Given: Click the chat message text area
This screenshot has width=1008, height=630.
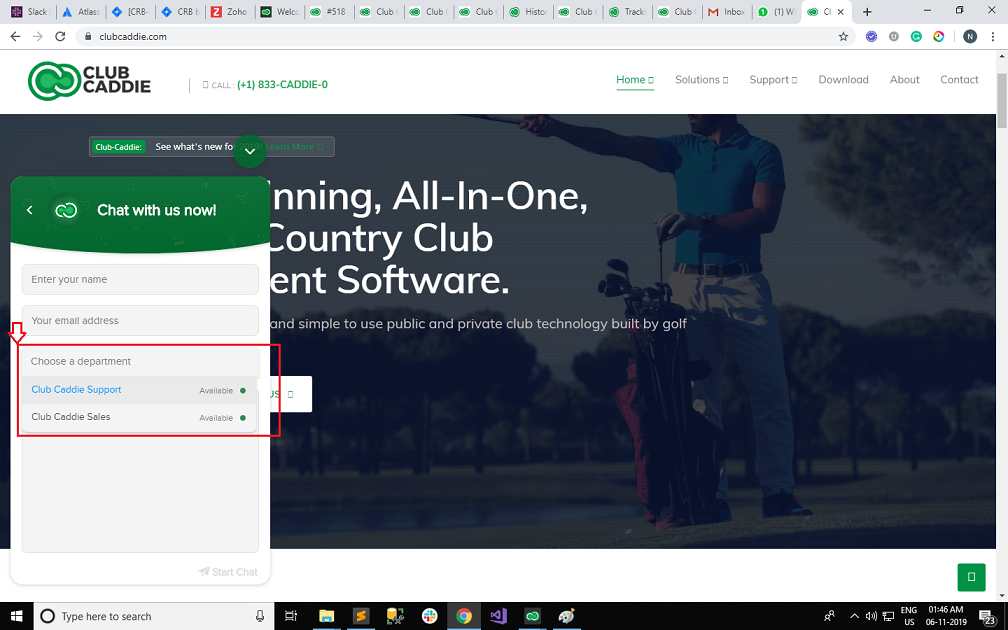Looking at the screenshot, I should (x=140, y=494).
